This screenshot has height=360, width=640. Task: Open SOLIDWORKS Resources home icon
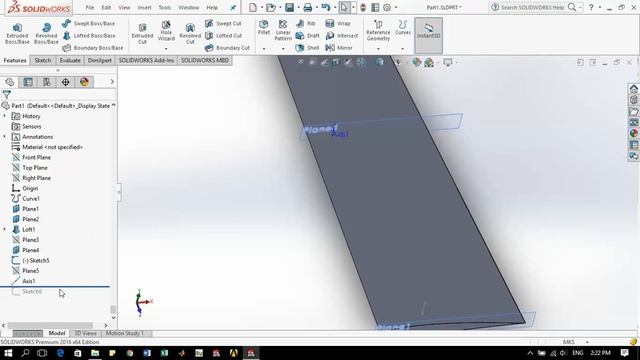point(633,89)
